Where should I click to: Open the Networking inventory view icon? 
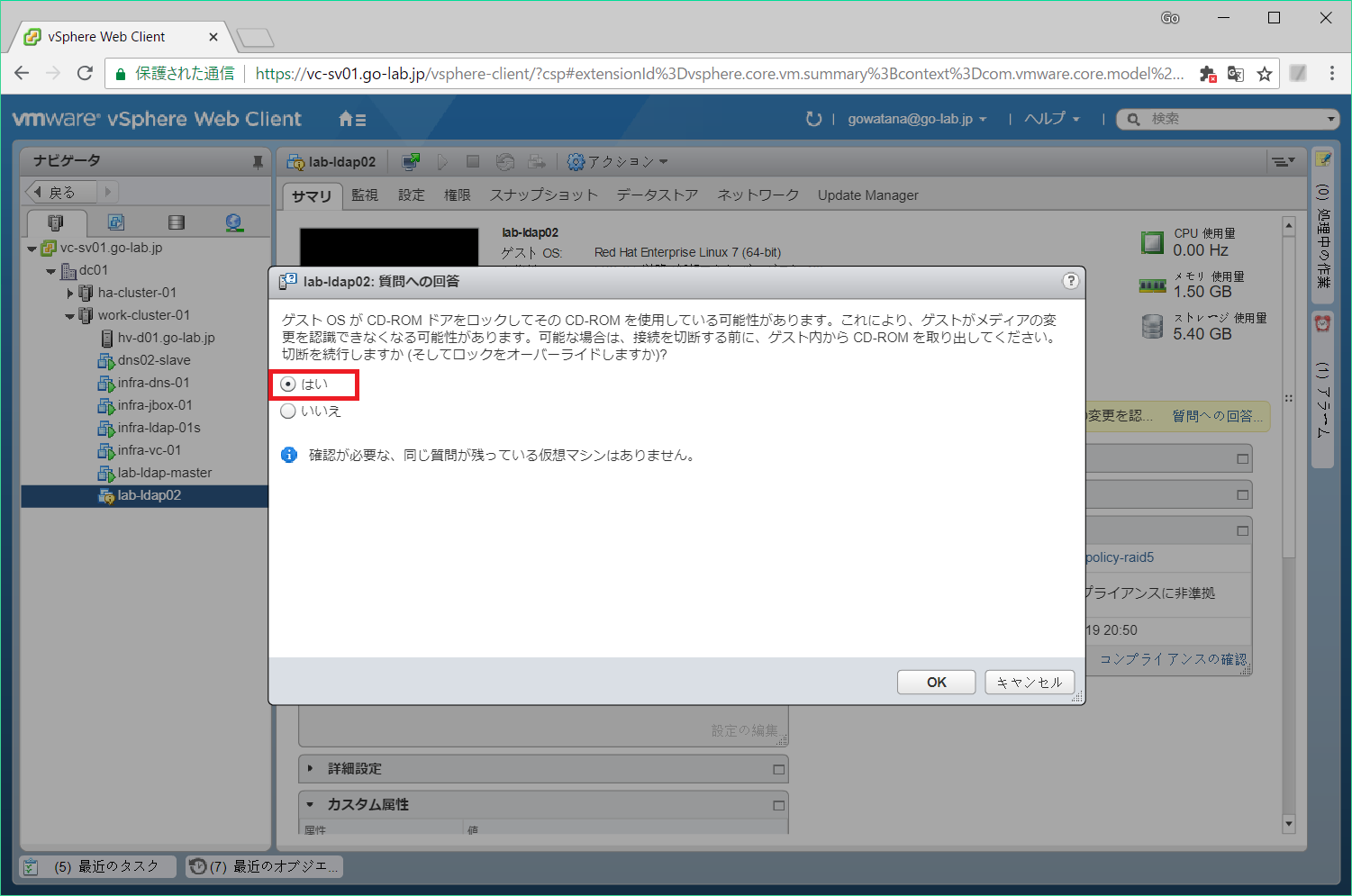(x=235, y=222)
